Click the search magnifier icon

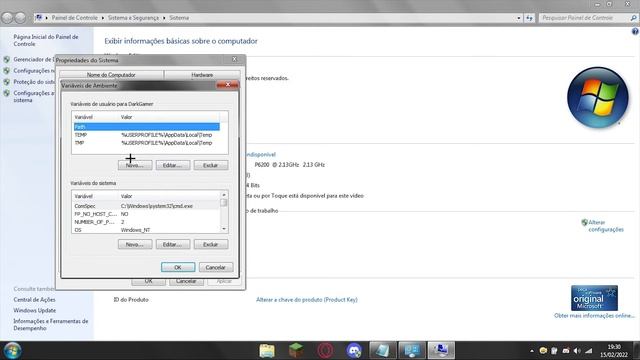[633, 18]
